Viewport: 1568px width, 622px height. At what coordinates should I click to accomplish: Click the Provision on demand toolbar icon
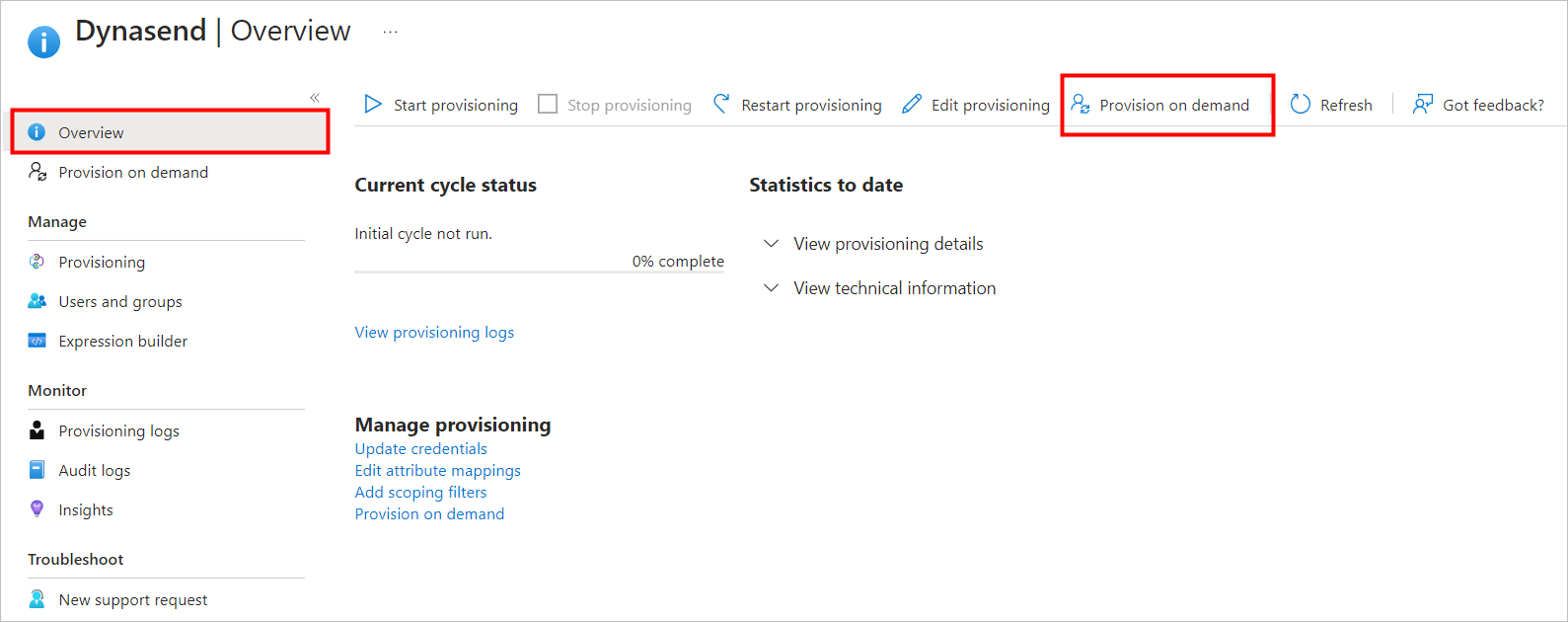(x=1082, y=103)
